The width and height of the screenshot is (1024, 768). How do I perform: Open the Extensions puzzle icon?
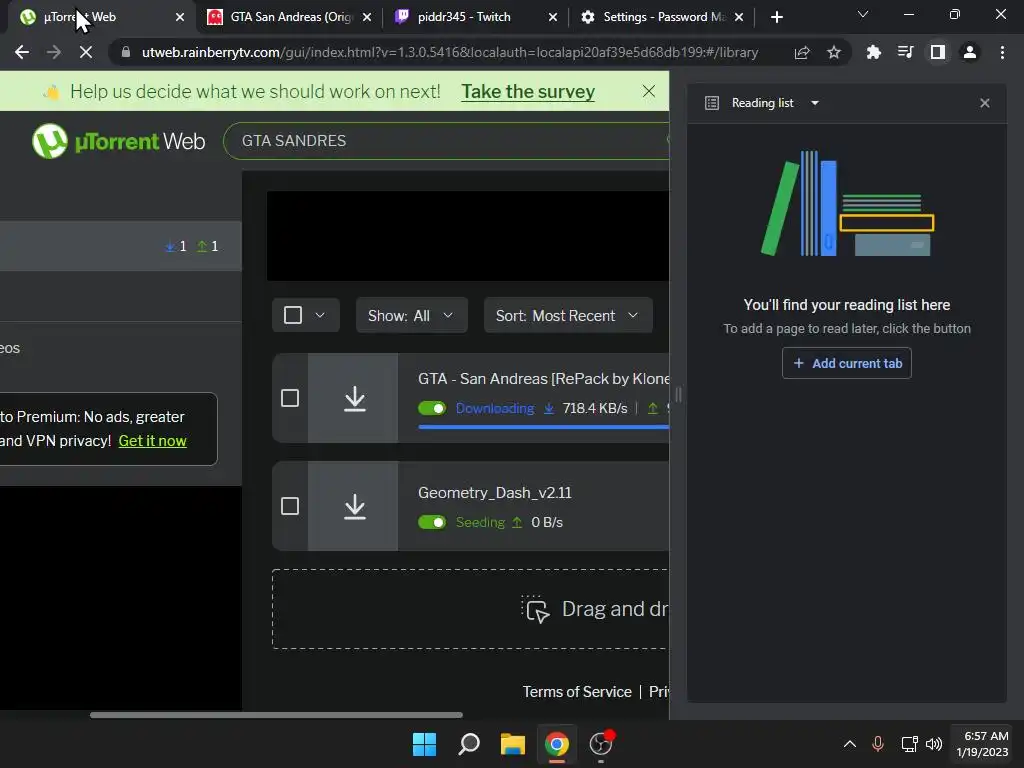point(873,52)
